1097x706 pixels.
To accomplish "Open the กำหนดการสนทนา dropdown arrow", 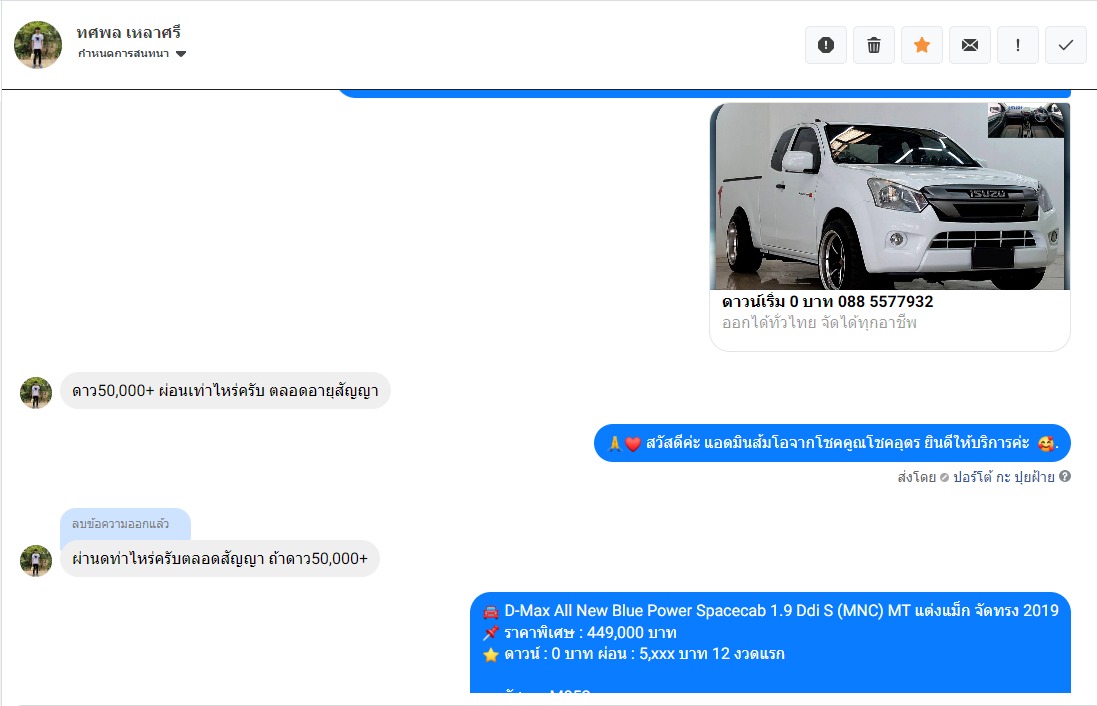I will [x=181, y=54].
